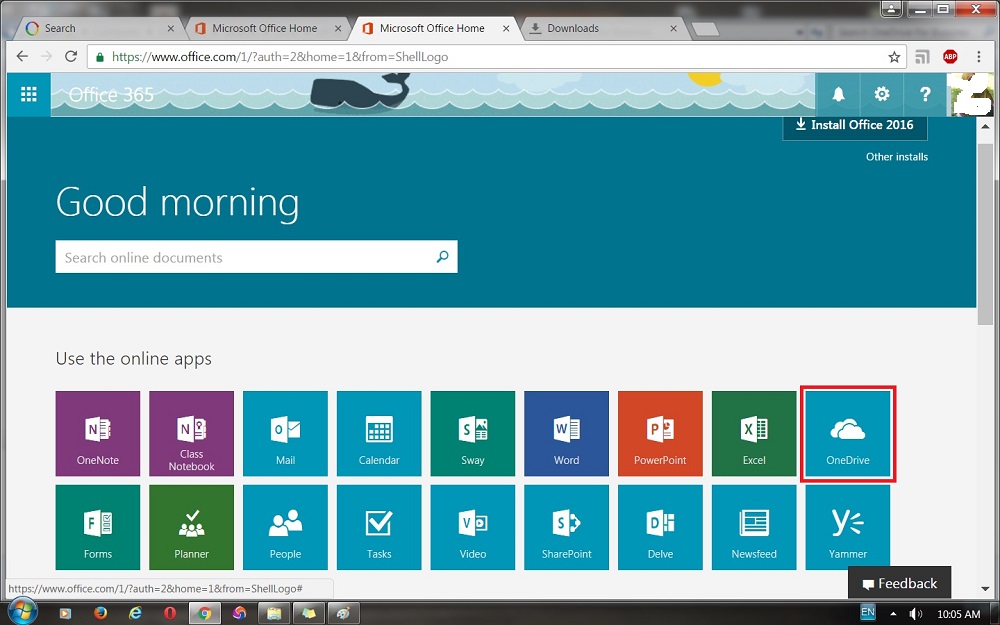Open the SharePoint app tile

(x=566, y=527)
